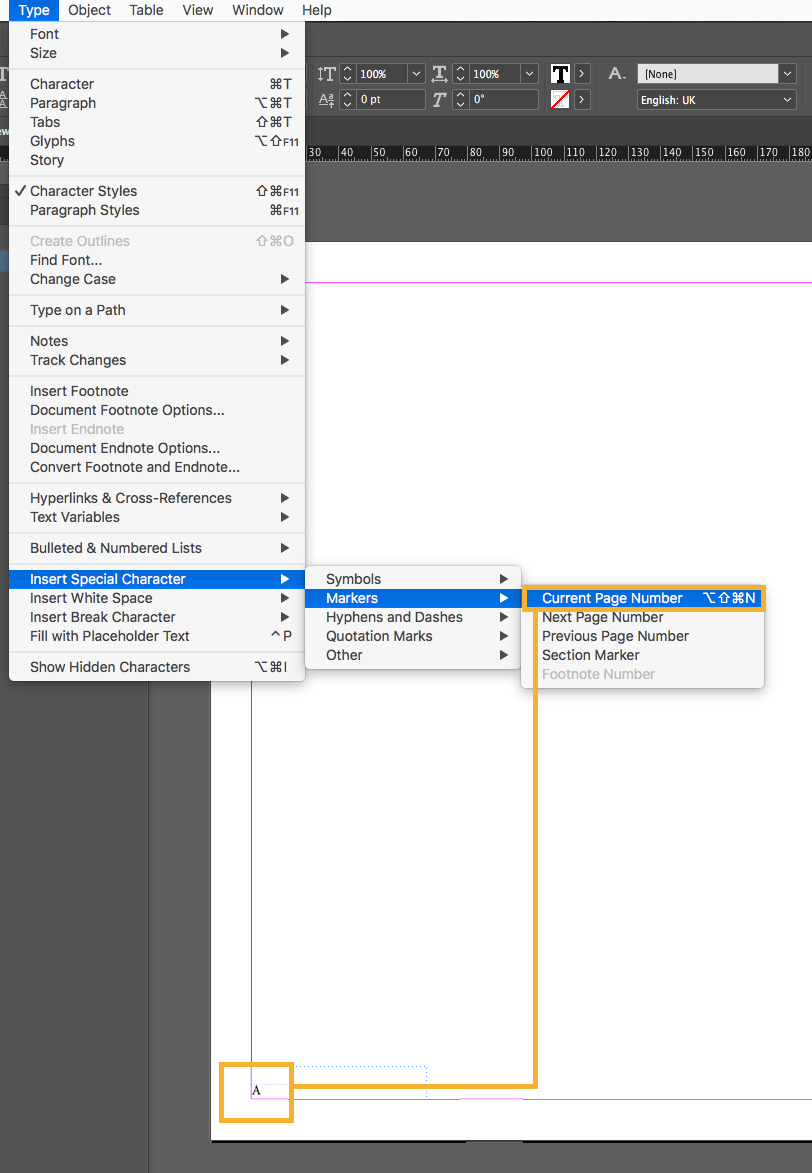This screenshot has width=812, height=1173.
Task: Click the skew (false italic) icon
Action: tap(440, 100)
